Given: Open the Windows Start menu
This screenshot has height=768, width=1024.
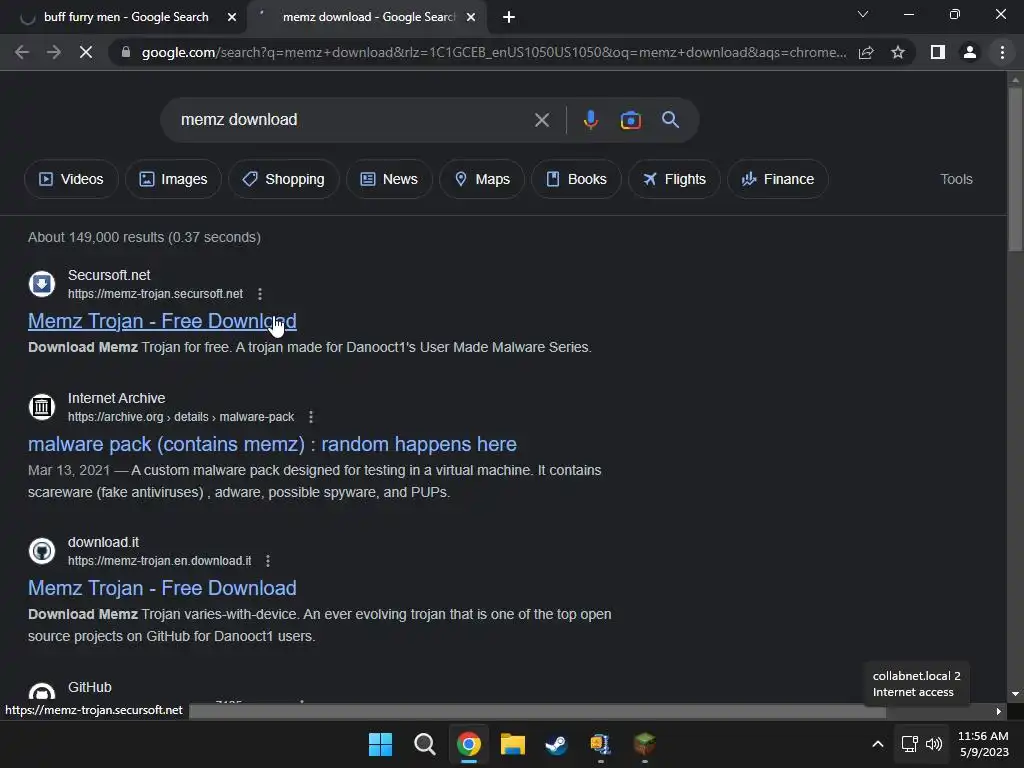Looking at the screenshot, I should click(x=380, y=744).
